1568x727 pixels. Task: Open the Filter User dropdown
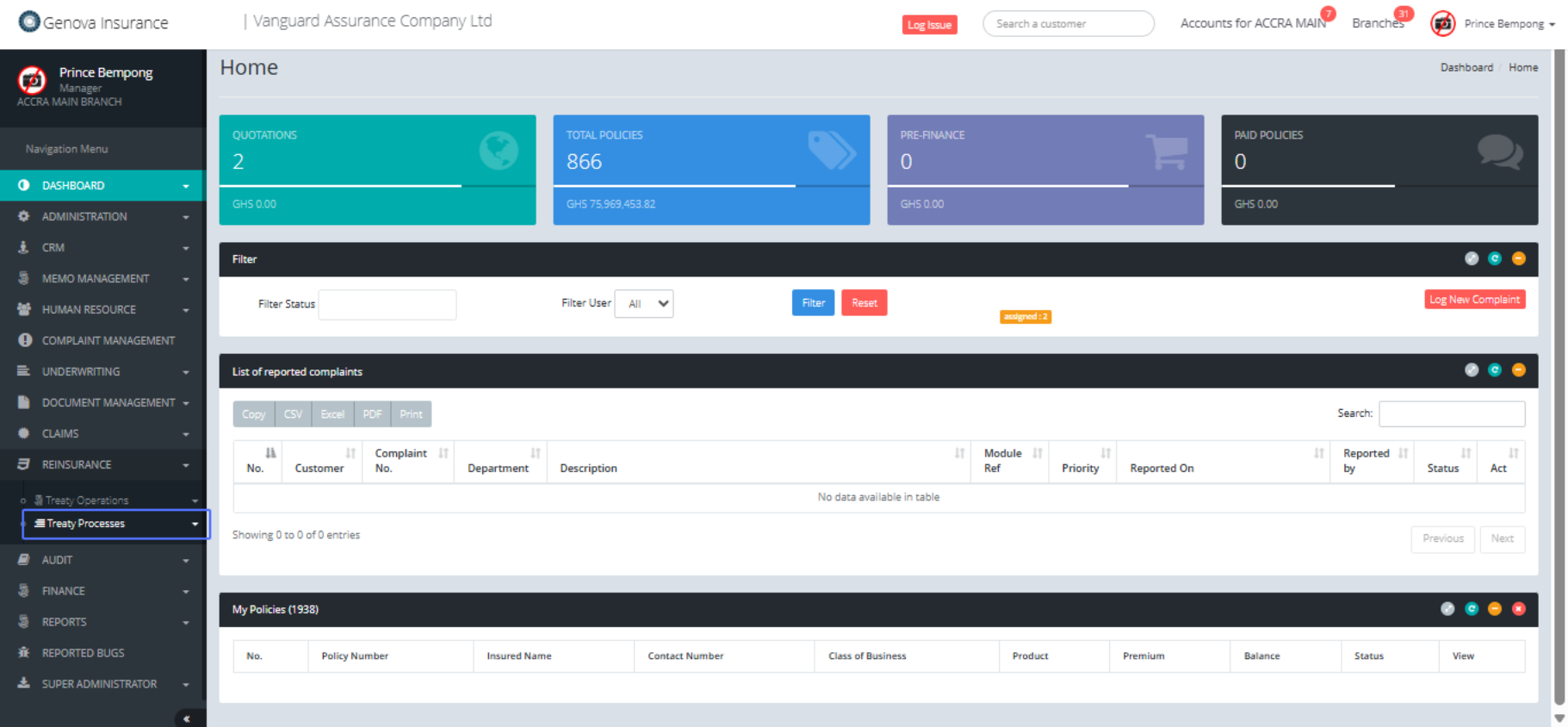point(643,303)
